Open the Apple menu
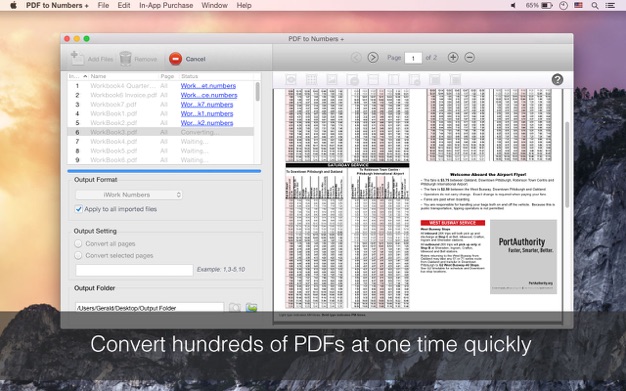The image size is (626, 391). (x=13, y=5)
